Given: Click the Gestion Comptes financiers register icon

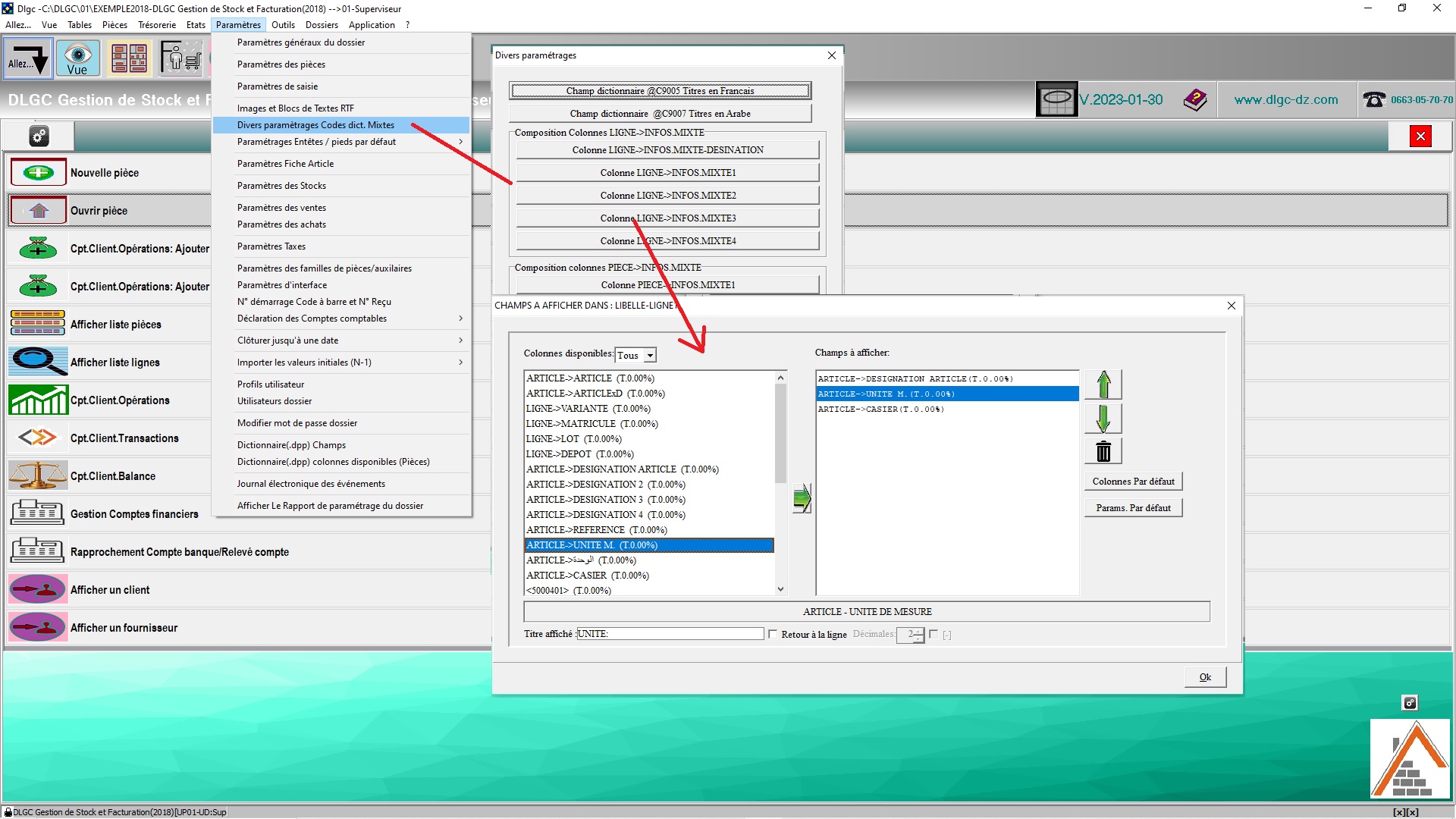Looking at the screenshot, I should tap(38, 513).
